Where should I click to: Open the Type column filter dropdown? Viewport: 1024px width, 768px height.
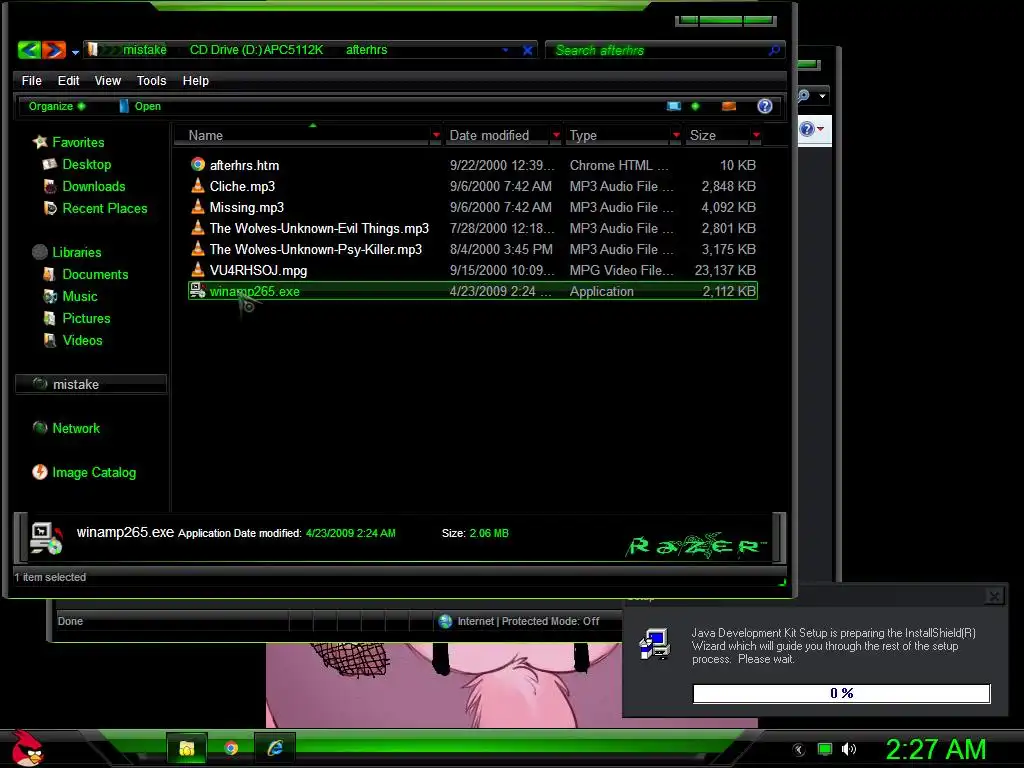[676, 135]
